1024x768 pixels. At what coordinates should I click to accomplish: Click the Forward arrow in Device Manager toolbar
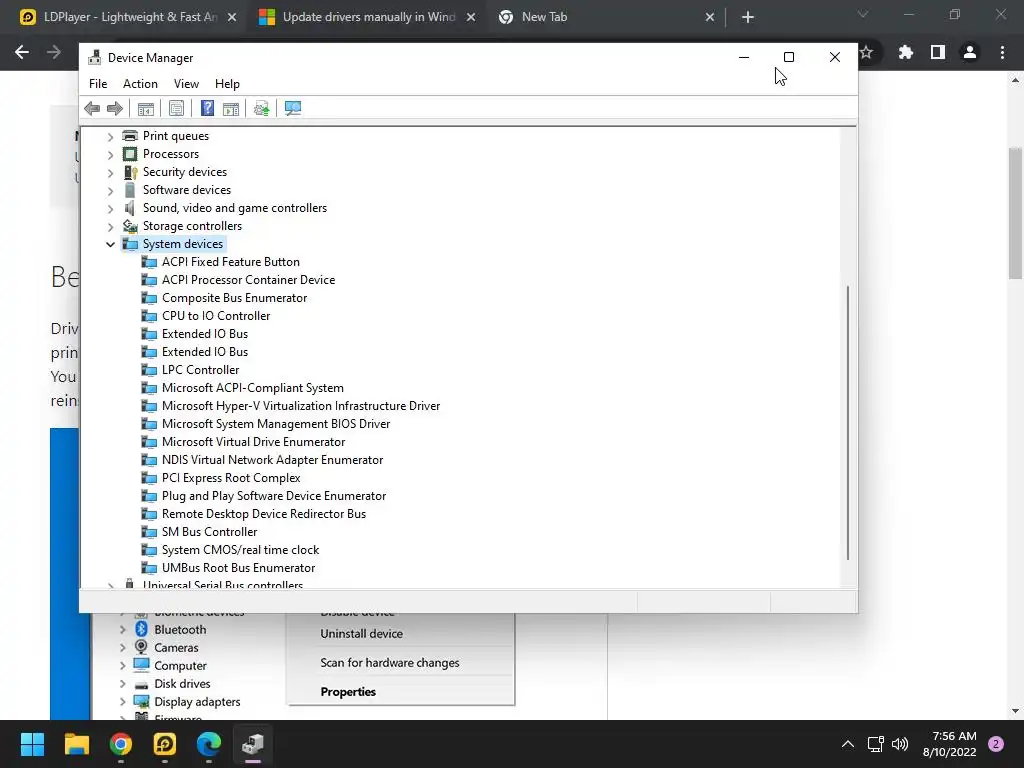114,108
